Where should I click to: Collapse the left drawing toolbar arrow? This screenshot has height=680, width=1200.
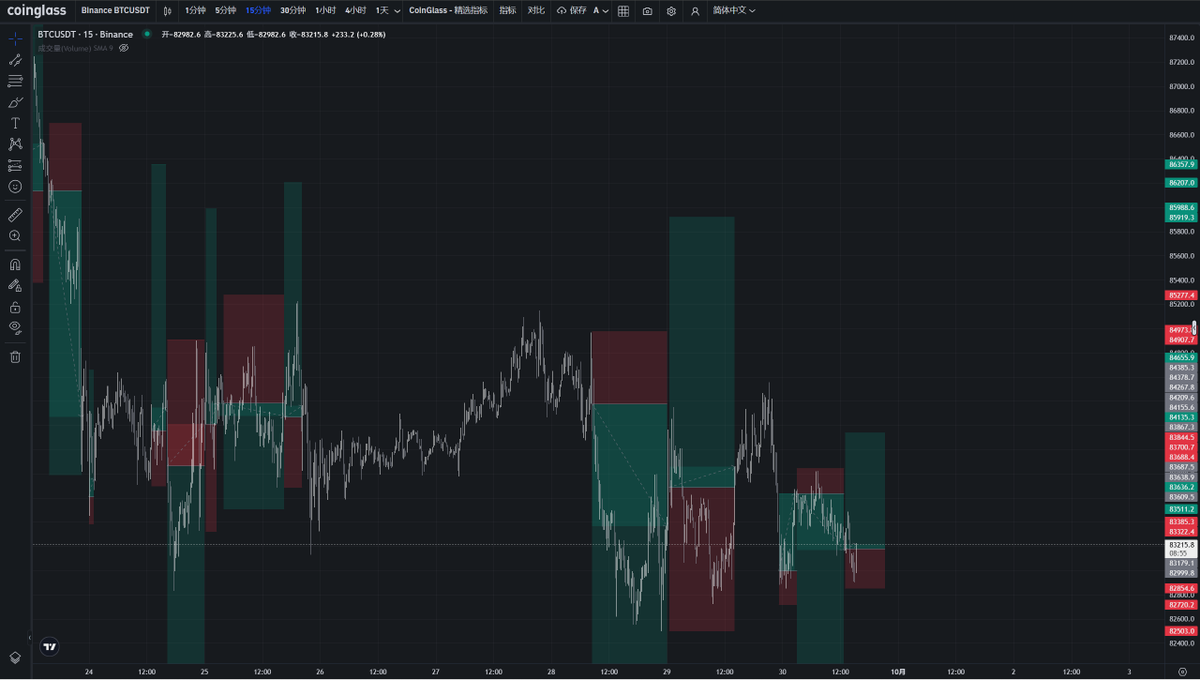click(30, 638)
